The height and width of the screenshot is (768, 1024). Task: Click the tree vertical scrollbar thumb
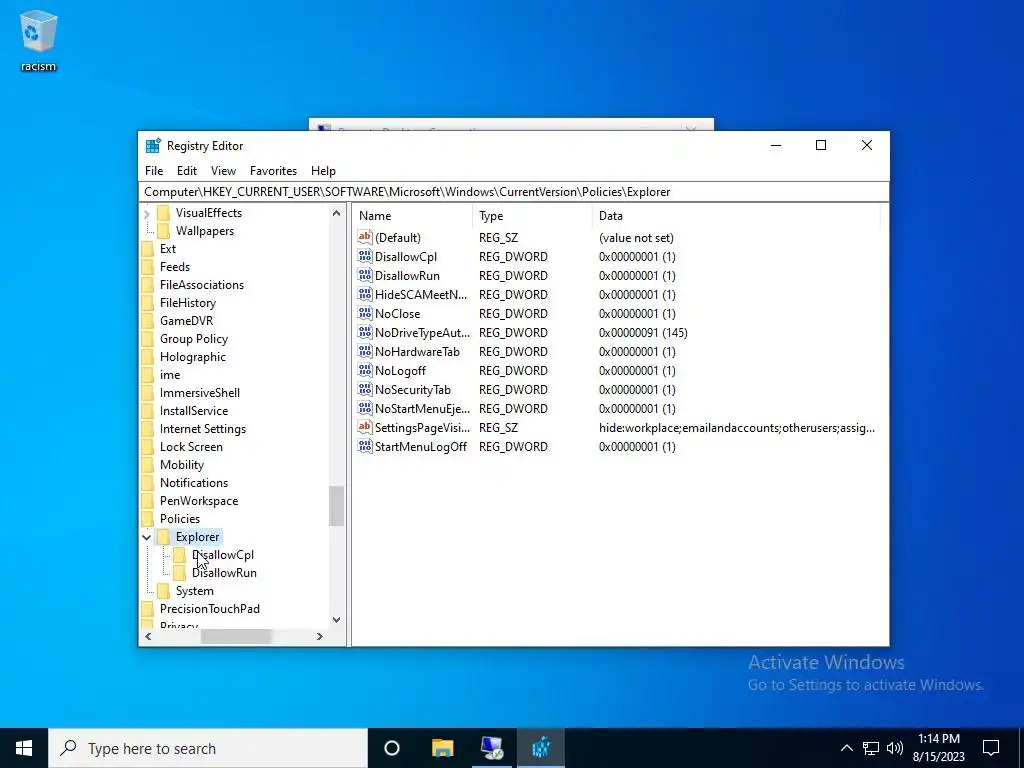point(336,506)
